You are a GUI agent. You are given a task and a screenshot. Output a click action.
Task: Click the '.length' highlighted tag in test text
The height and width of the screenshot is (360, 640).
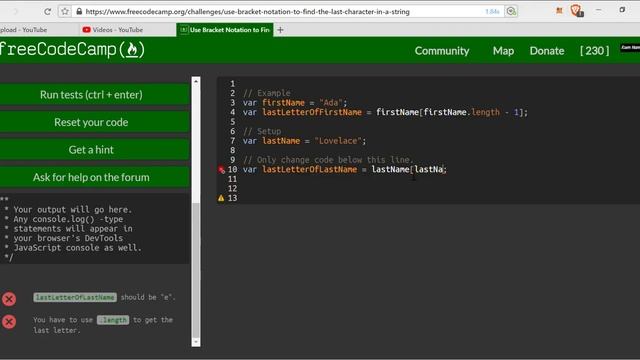(x=113, y=320)
